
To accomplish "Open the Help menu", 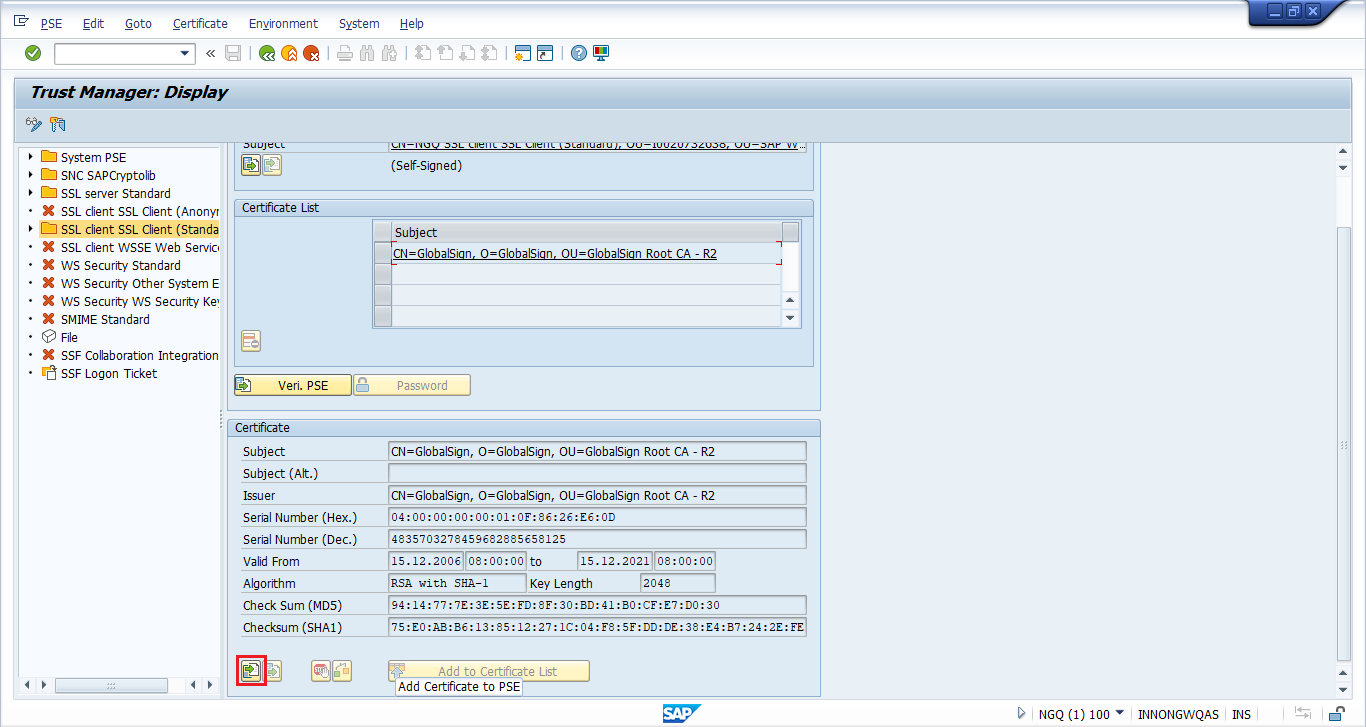I will pyautogui.click(x=411, y=23).
